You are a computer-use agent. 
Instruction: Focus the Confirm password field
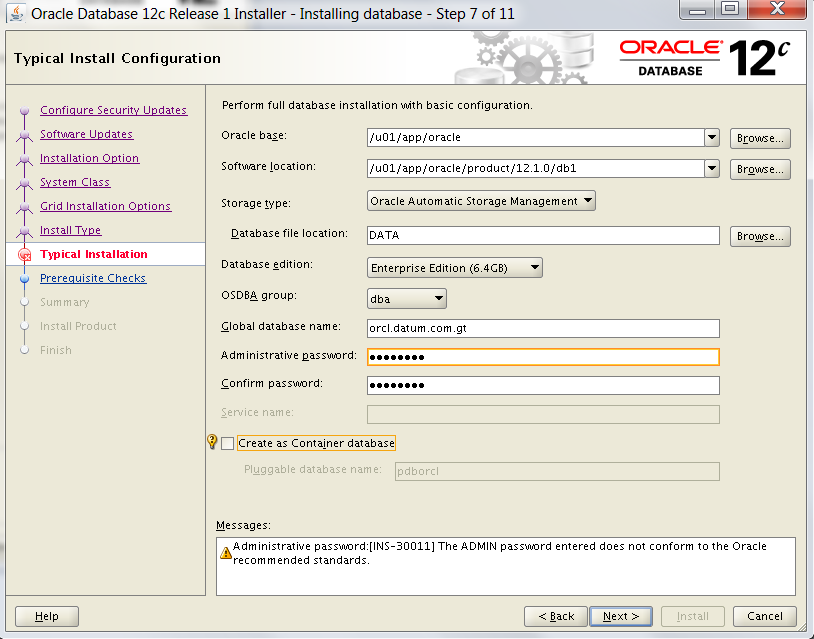click(x=543, y=385)
